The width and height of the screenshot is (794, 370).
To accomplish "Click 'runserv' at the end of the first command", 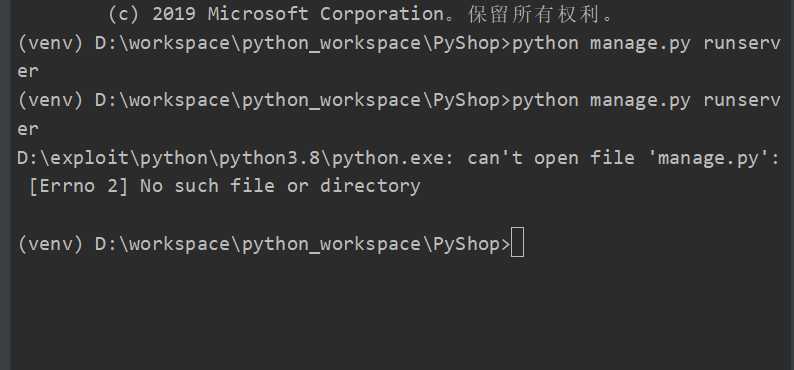I will (x=742, y=44).
